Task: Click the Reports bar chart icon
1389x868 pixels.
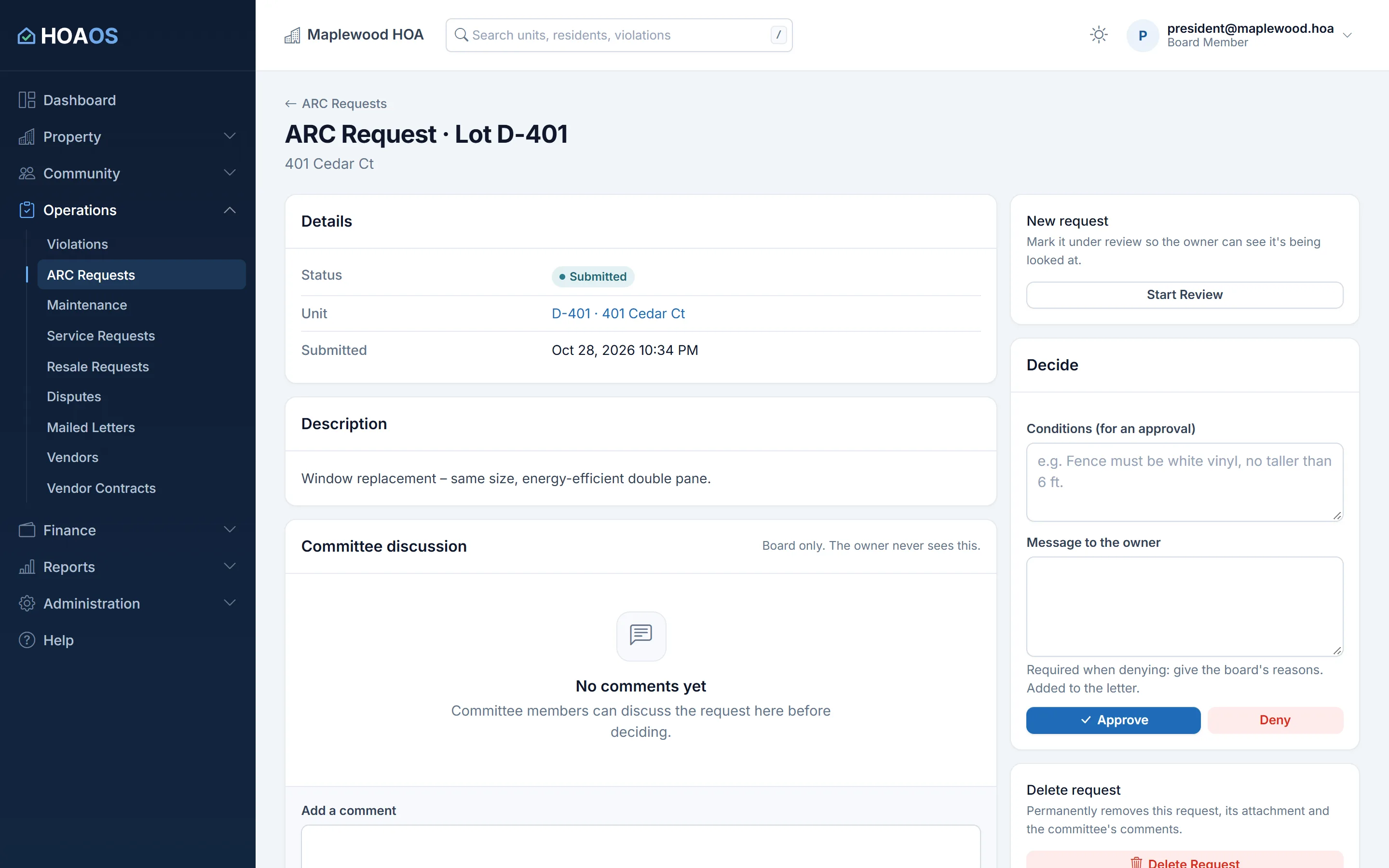Action: (27, 567)
